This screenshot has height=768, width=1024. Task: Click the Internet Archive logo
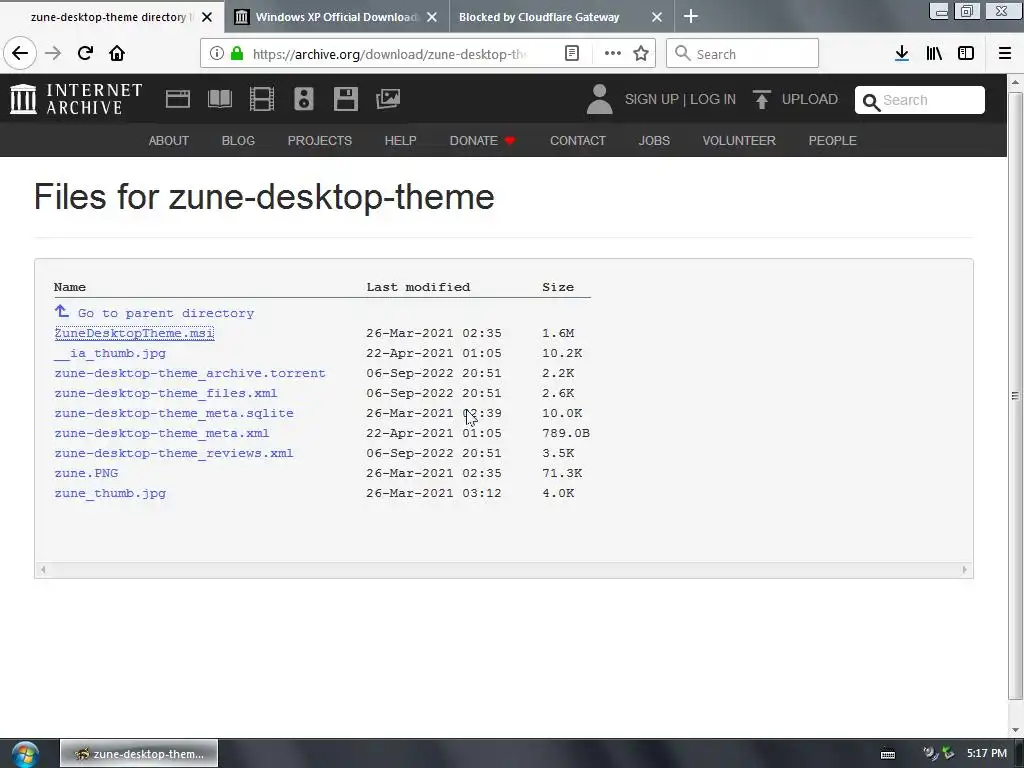tap(76, 99)
